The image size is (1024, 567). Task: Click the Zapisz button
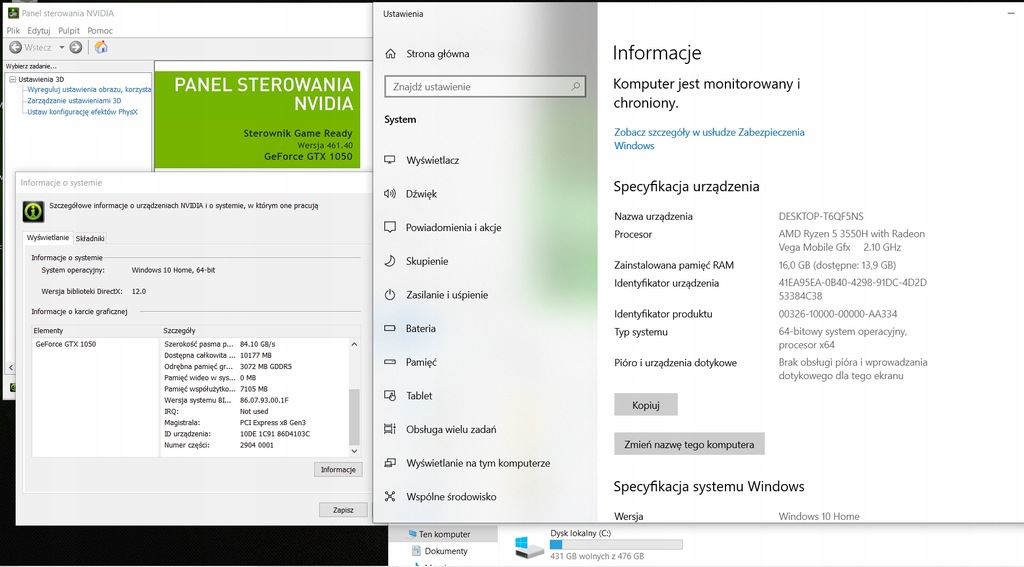pyautogui.click(x=343, y=510)
